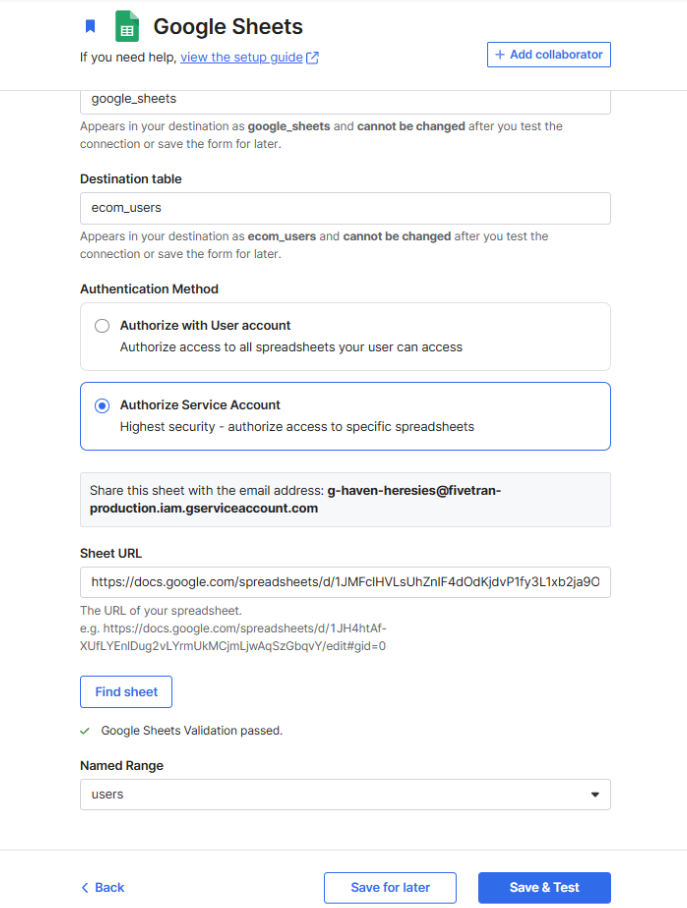Viewport: 687px width, 908px height.
Task: Toggle the User account authorization option
Action: coord(101,325)
